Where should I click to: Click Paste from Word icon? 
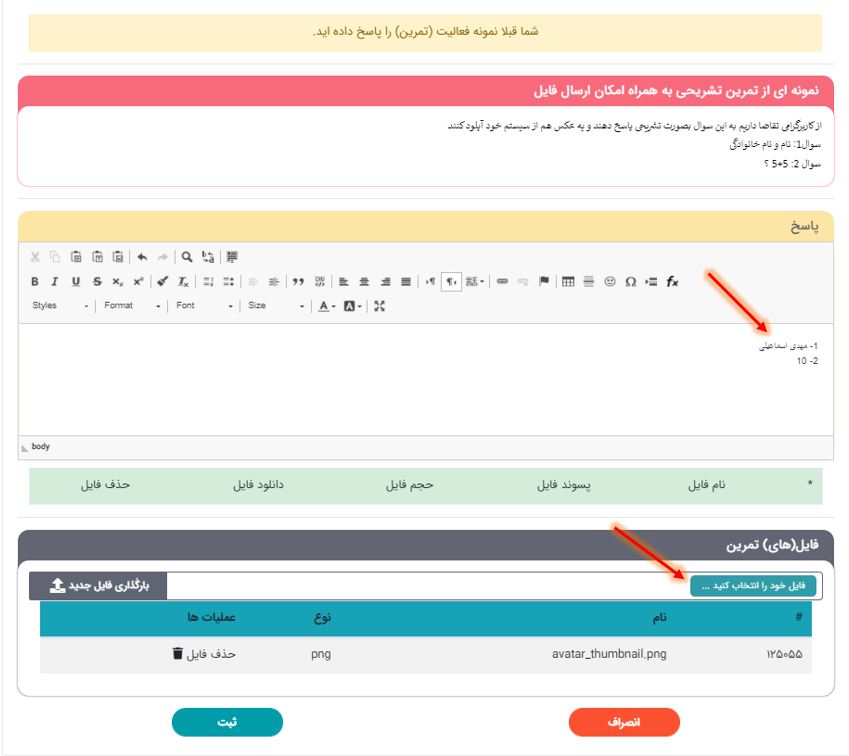click(x=118, y=257)
